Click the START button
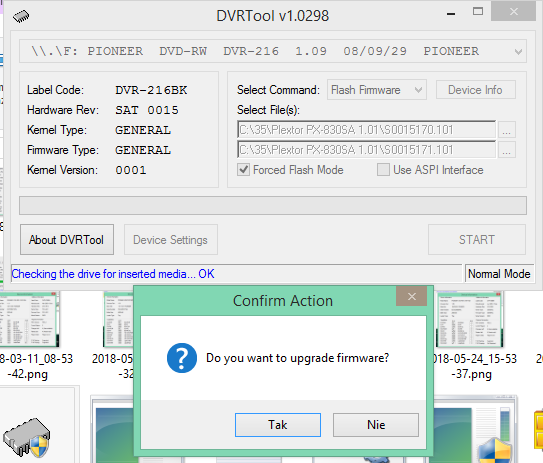The image size is (543, 463). [477, 240]
